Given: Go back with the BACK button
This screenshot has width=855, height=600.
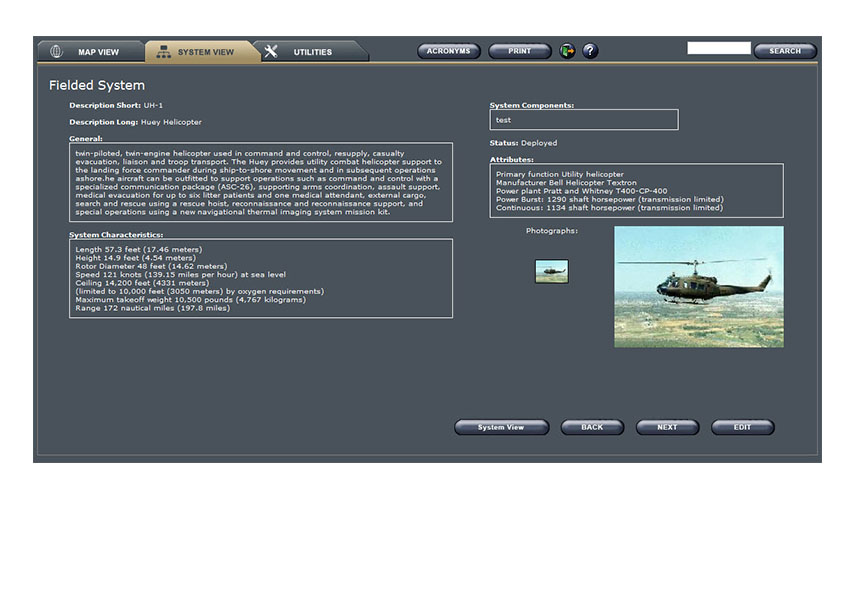Looking at the screenshot, I should (592, 427).
